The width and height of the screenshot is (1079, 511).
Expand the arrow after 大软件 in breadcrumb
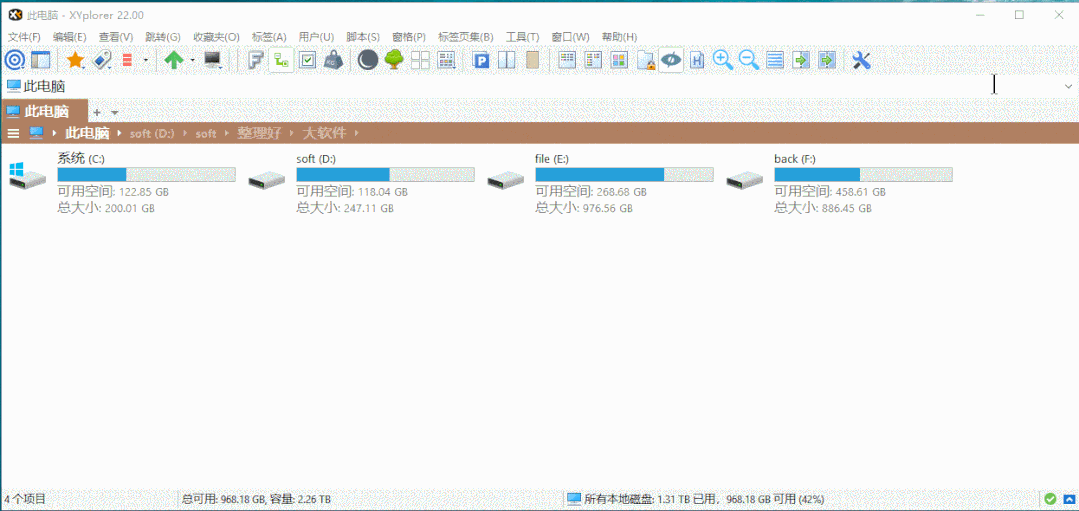click(x=355, y=133)
